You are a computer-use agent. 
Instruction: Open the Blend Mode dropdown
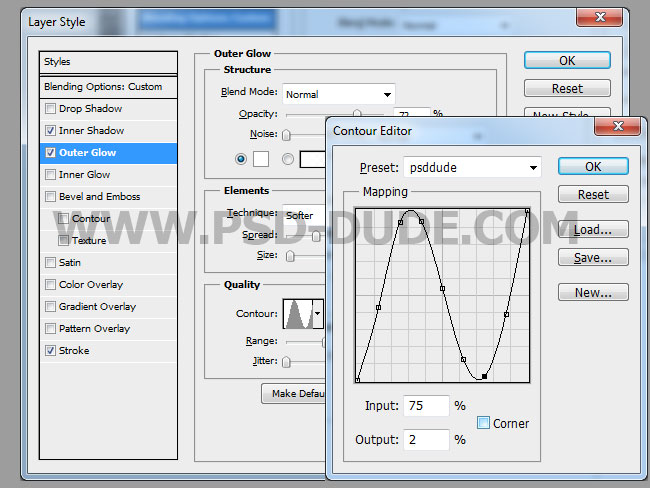point(339,94)
